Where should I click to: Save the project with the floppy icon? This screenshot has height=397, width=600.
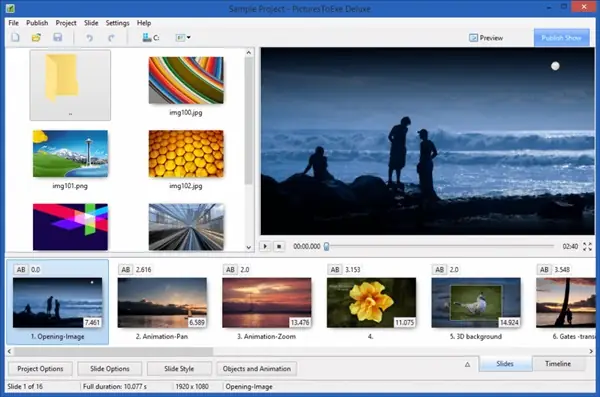[57, 38]
